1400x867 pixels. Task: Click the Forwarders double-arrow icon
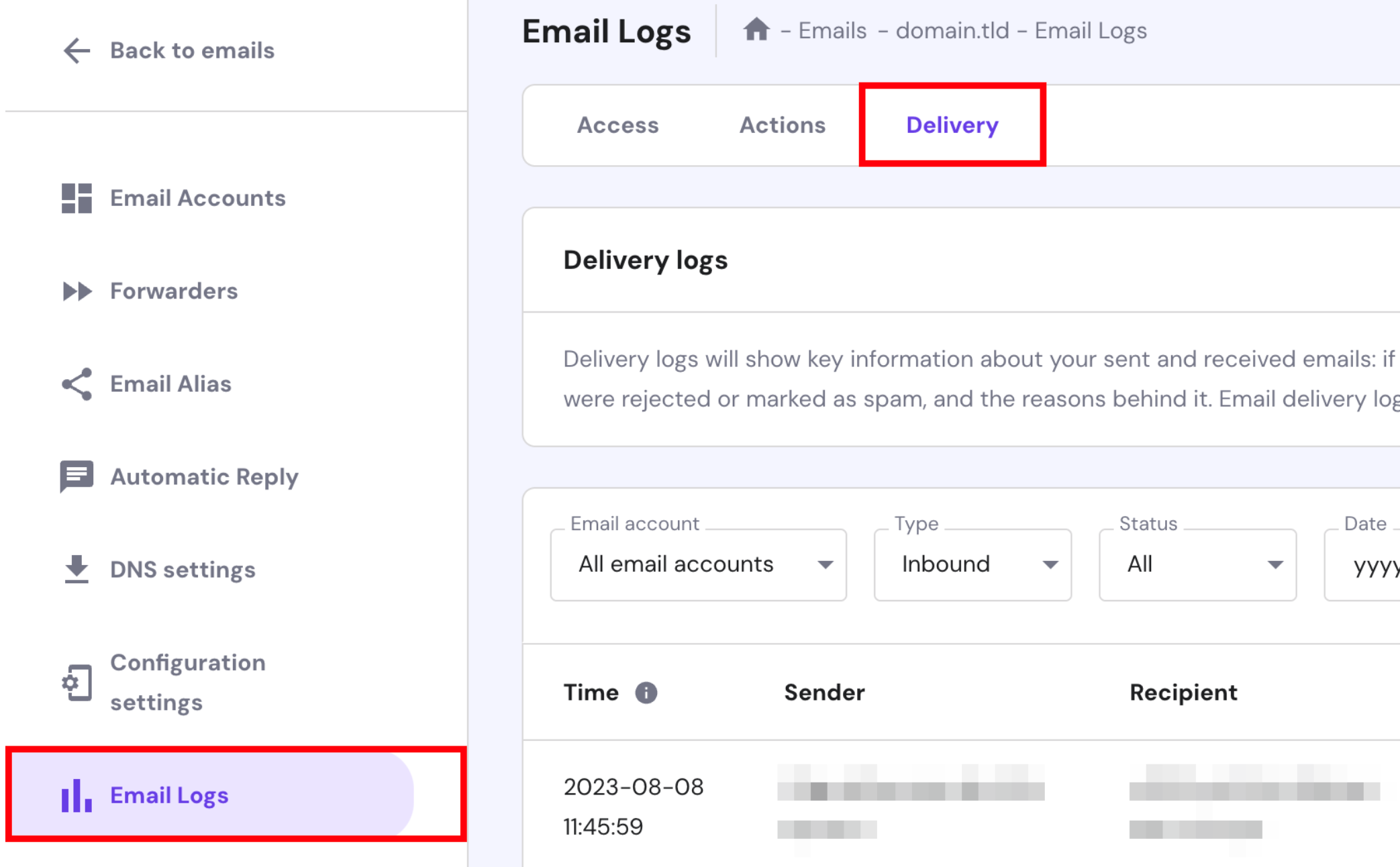(x=77, y=291)
